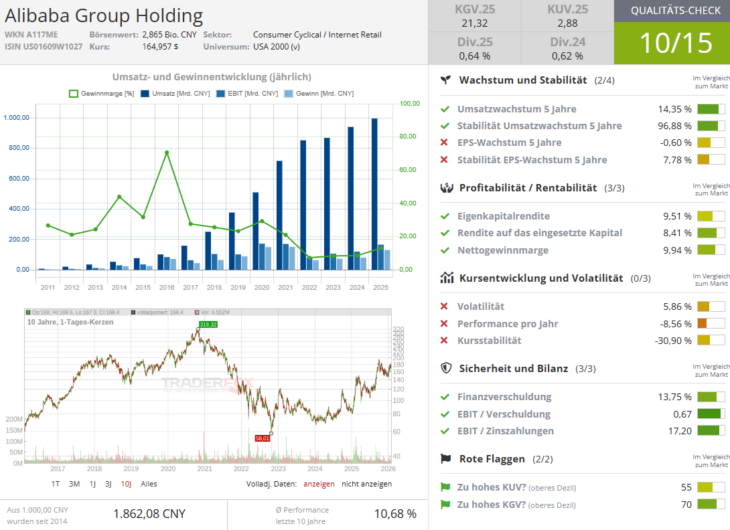Viewport: 730px width, 530px height.
Task: Click the Kursentwicklung und Volatilität chart icon
Action: click(445, 277)
